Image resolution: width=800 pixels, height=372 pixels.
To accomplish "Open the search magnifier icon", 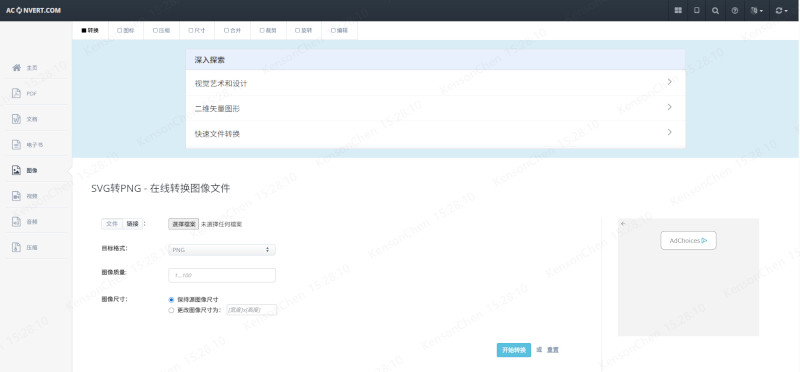I will (x=715, y=10).
